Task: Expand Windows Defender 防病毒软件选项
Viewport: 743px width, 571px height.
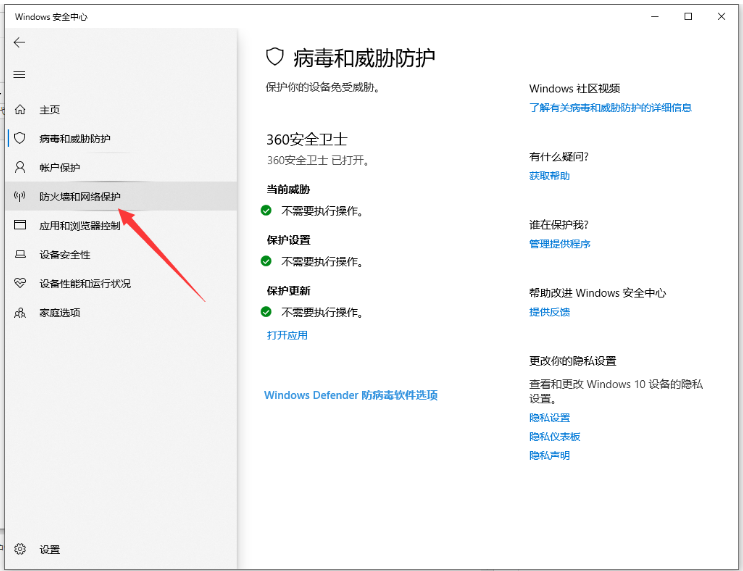Action: [x=350, y=395]
